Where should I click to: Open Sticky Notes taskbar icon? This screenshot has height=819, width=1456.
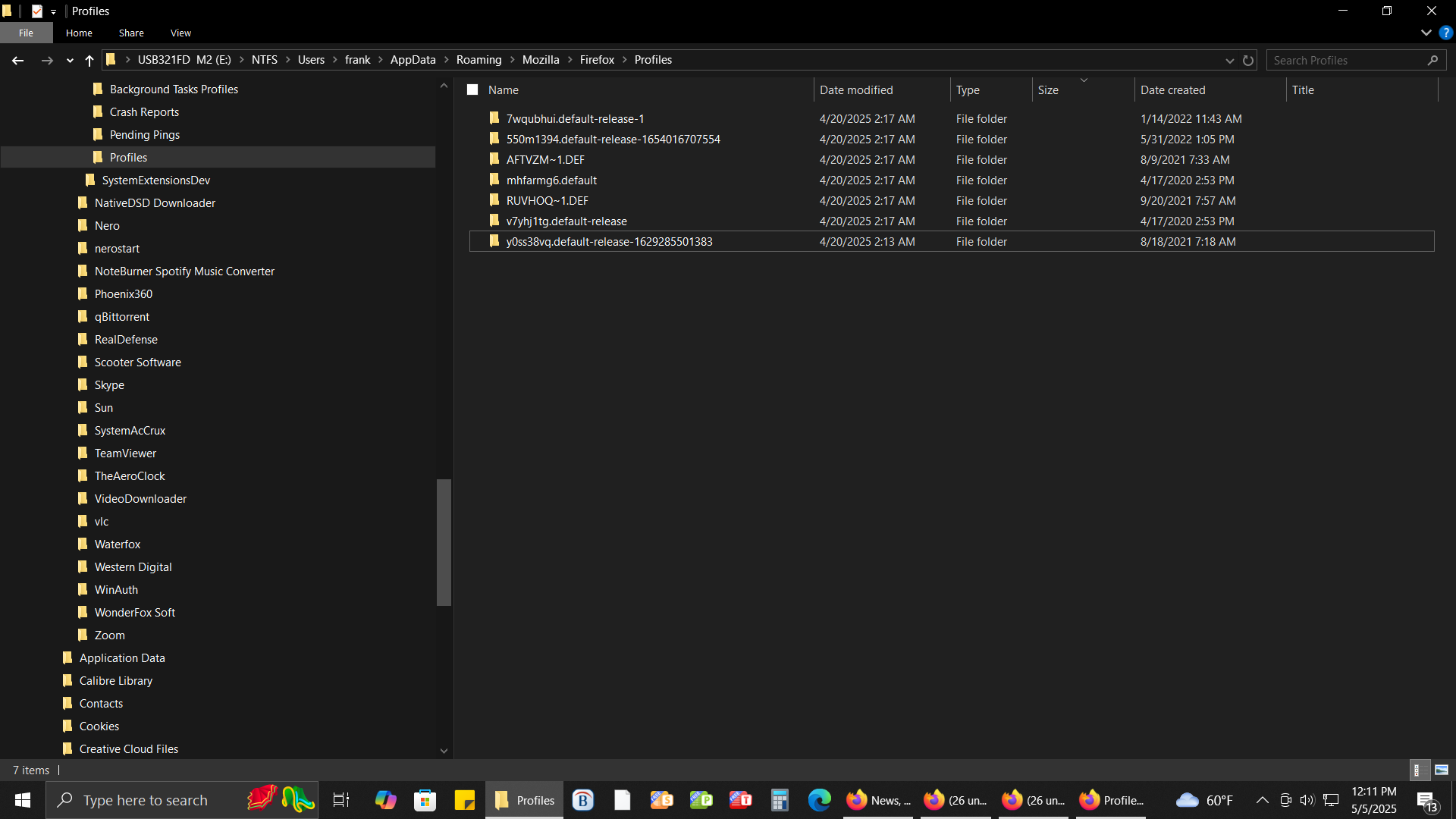(464, 800)
